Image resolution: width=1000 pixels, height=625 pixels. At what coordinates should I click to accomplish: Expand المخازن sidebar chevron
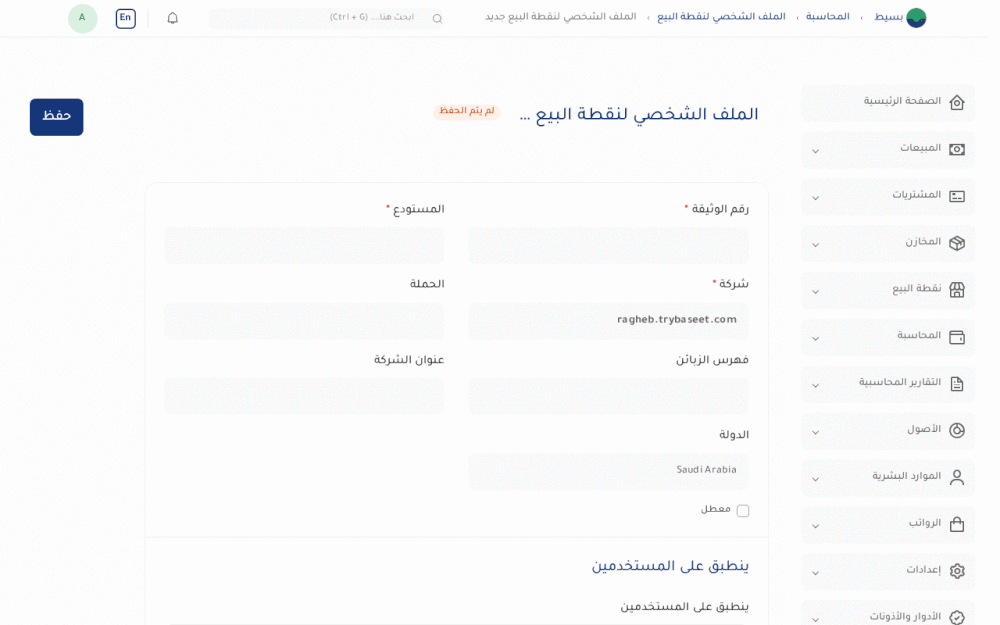(815, 245)
